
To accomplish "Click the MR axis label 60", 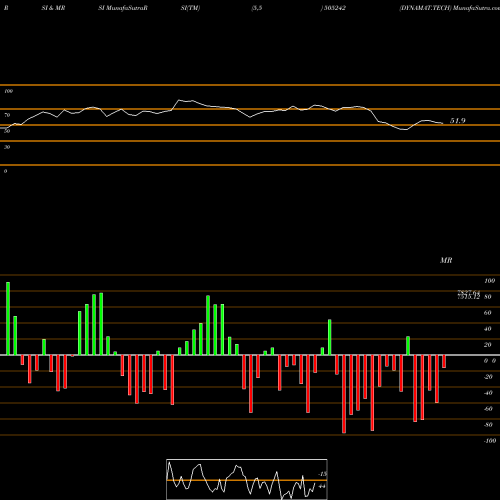I will [x=488, y=313].
